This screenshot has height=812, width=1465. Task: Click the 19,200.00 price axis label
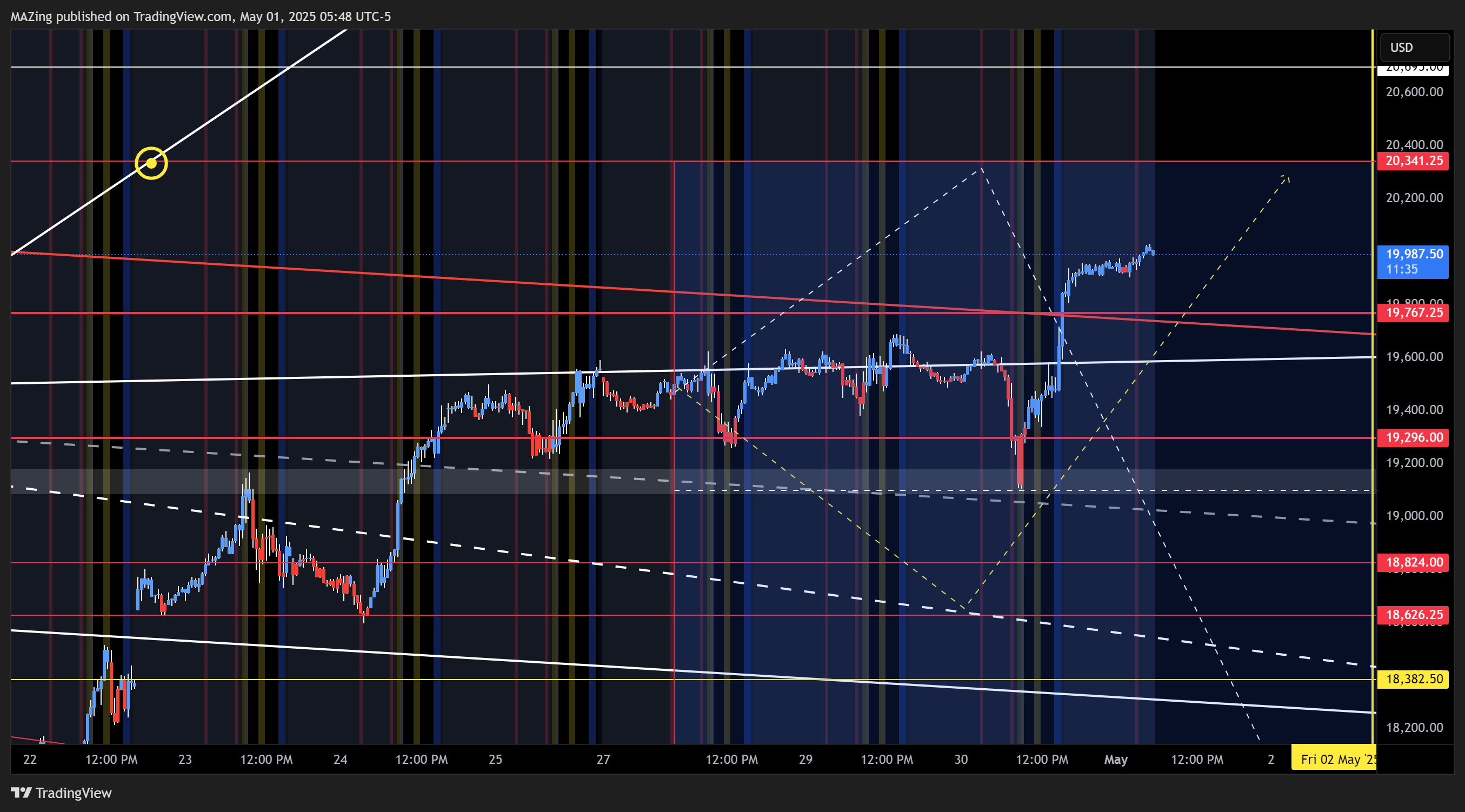pyautogui.click(x=1414, y=463)
